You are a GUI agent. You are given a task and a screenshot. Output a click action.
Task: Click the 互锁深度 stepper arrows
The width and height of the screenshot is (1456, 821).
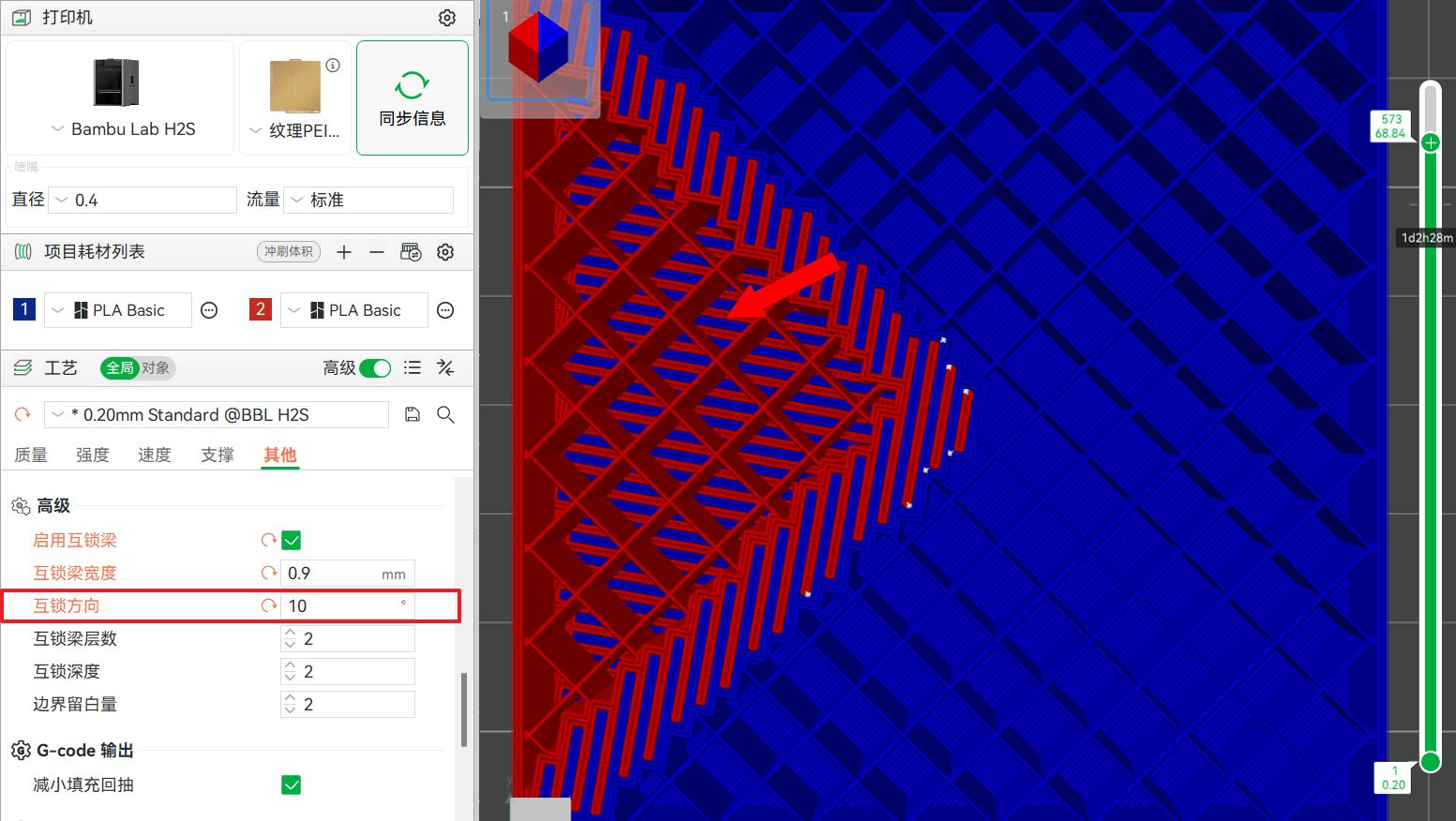click(x=290, y=671)
